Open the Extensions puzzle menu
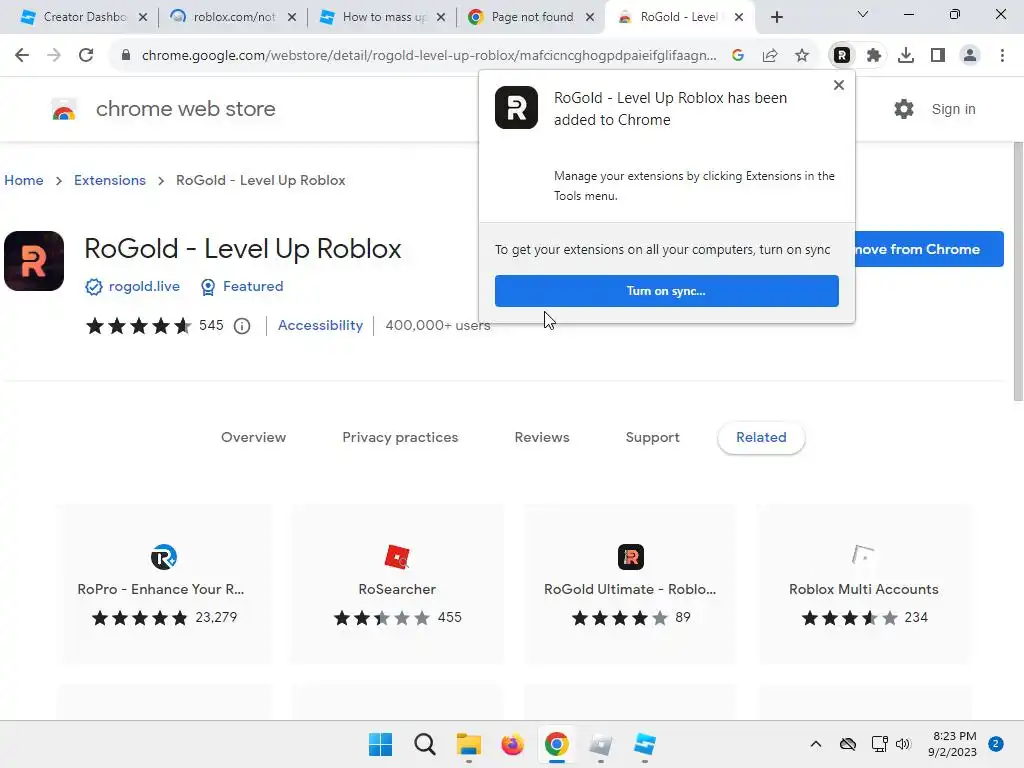The height and width of the screenshot is (768, 1024). (x=874, y=56)
